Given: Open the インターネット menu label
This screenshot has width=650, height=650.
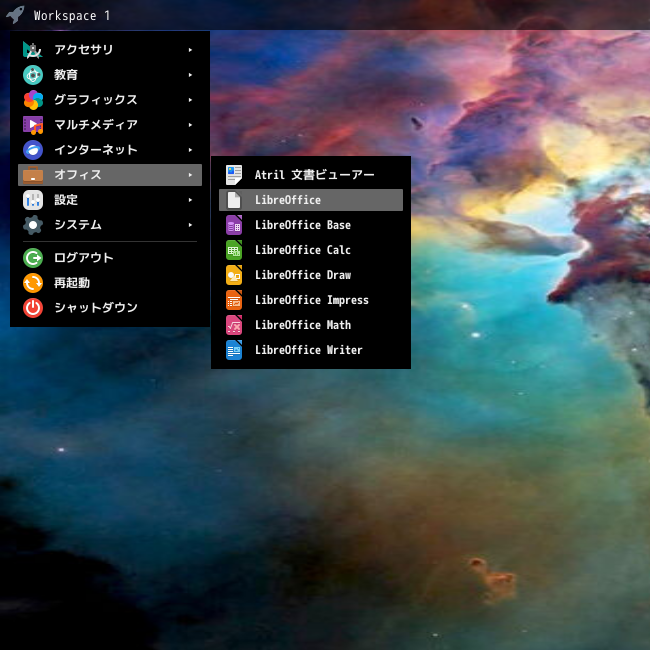Looking at the screenshot, I should pyautogui.click(x=96, y=150).
